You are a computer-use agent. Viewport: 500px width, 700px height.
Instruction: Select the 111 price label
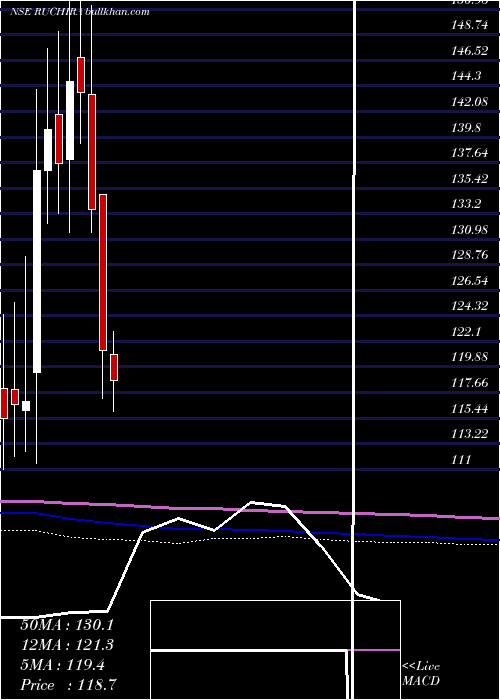click(461, 460)
